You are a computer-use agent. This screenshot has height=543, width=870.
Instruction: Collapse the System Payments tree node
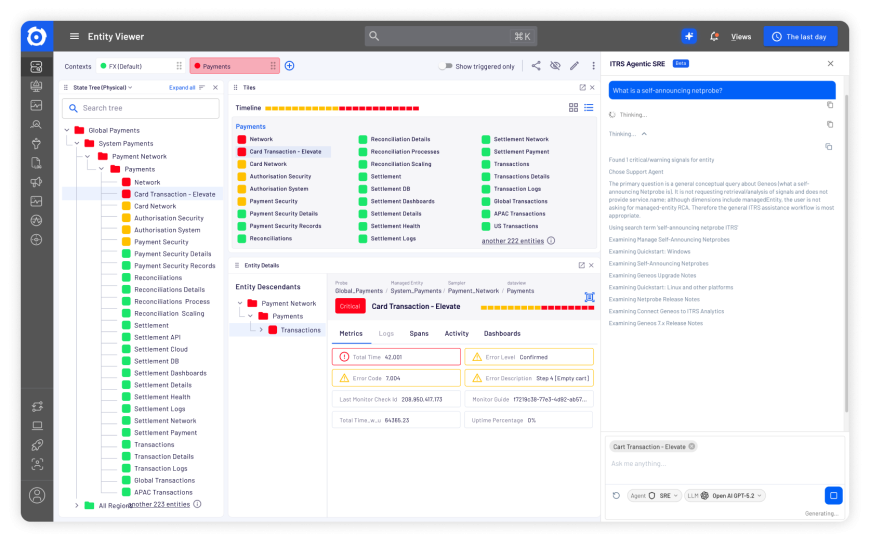click(x=77, y=143)
